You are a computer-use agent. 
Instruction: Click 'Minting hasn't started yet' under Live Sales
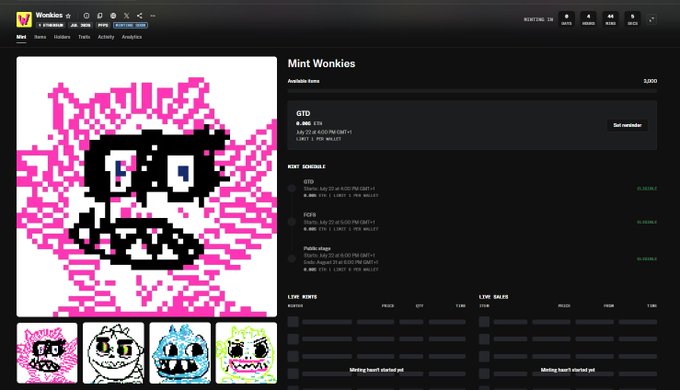[568, 370]
